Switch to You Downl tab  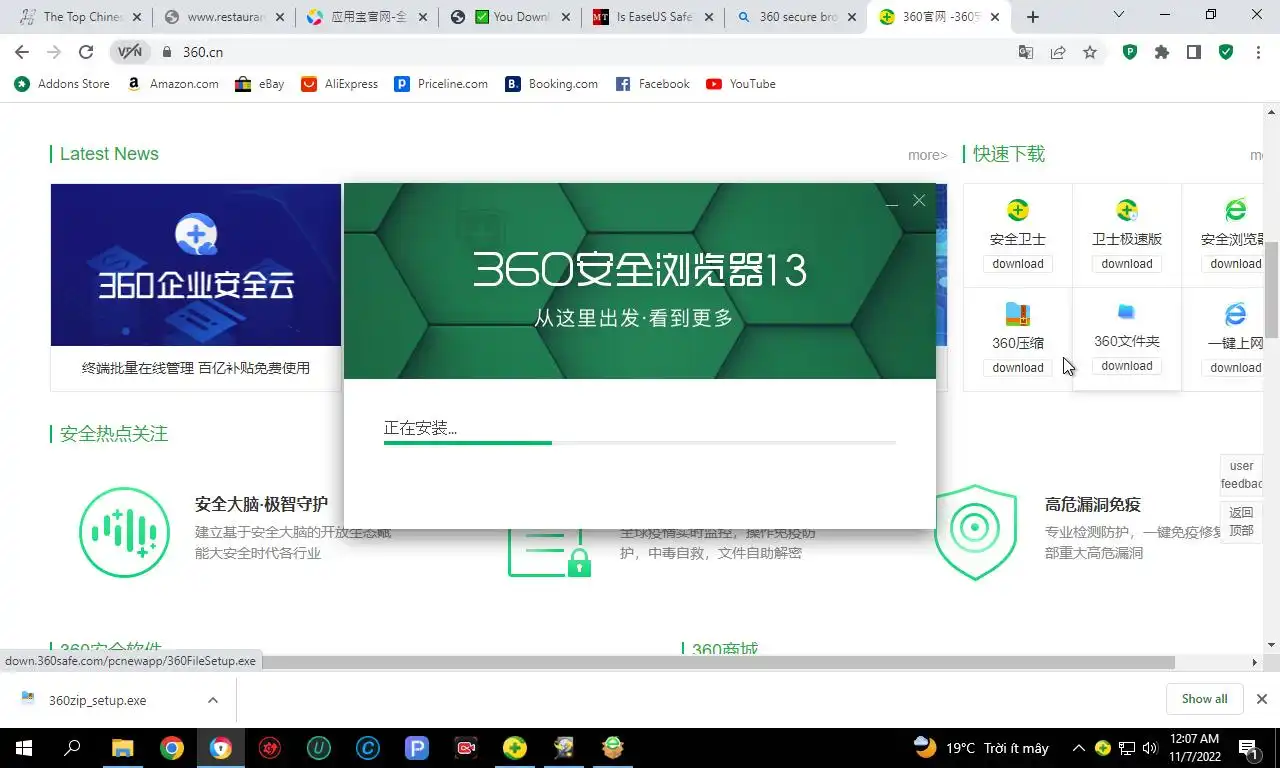[512, 17]
